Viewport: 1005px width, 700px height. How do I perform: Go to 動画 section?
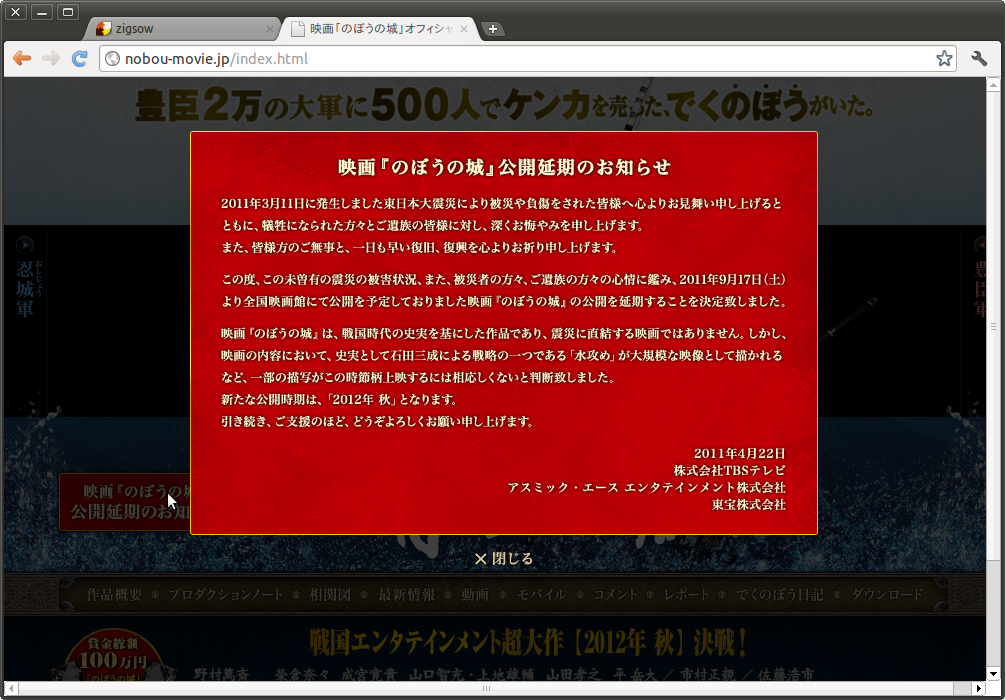475,595
